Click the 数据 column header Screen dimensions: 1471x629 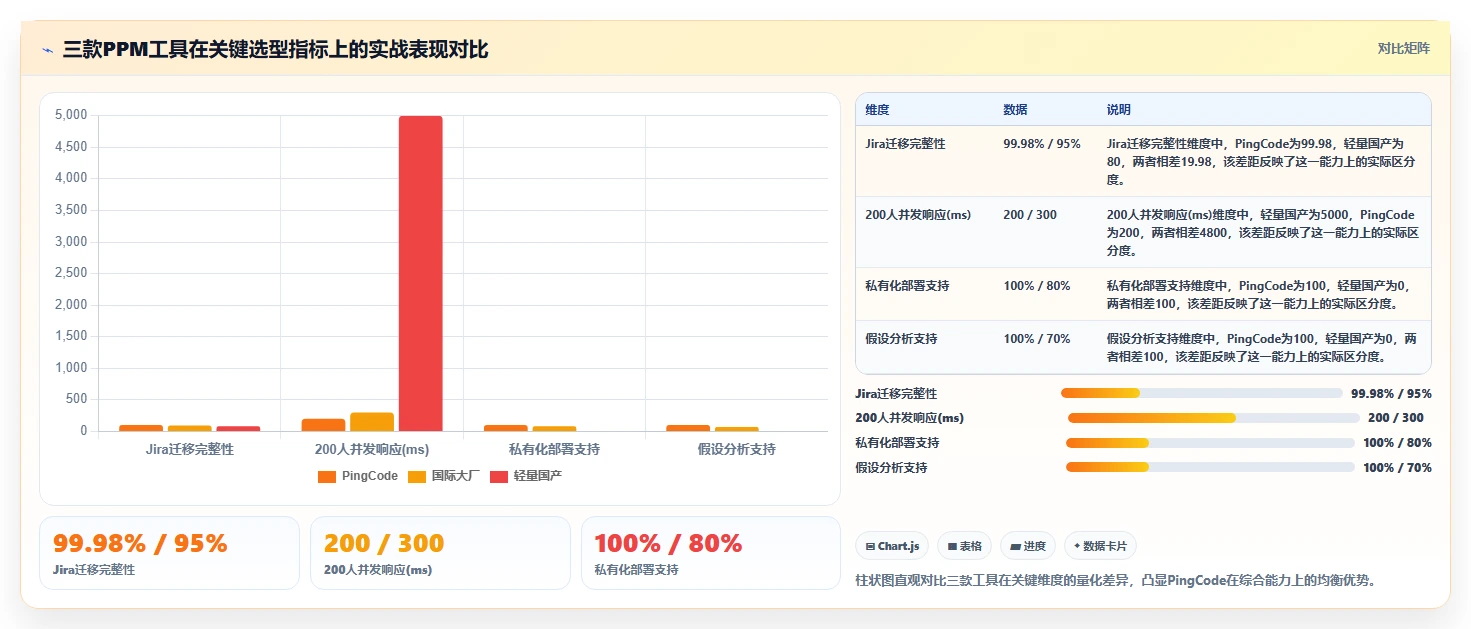click(1015, 110)
